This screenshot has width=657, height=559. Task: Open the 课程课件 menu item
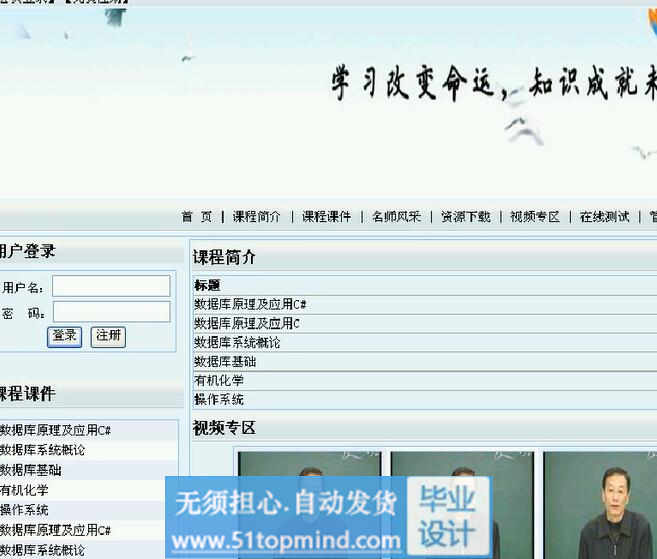point(326,217)
